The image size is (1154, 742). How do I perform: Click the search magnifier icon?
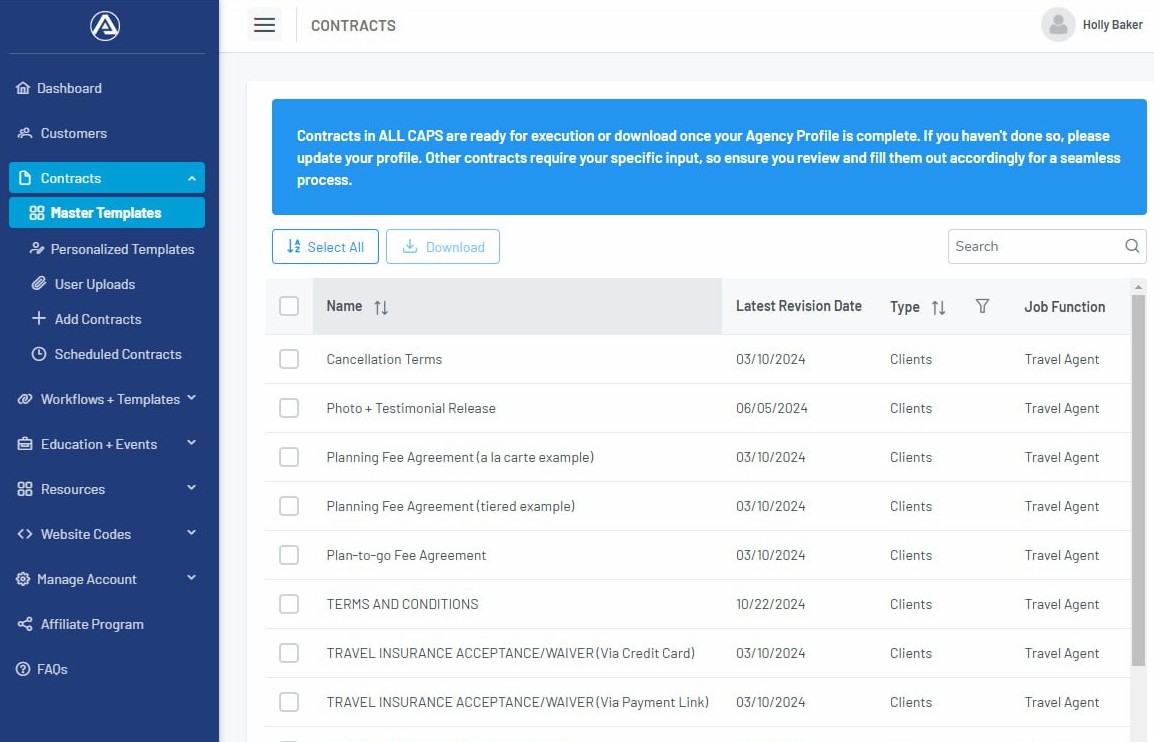click(x=1132, y=246)
